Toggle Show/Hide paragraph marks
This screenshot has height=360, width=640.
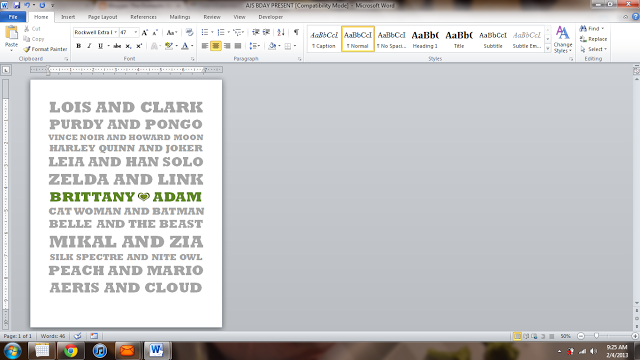[296, 32]
